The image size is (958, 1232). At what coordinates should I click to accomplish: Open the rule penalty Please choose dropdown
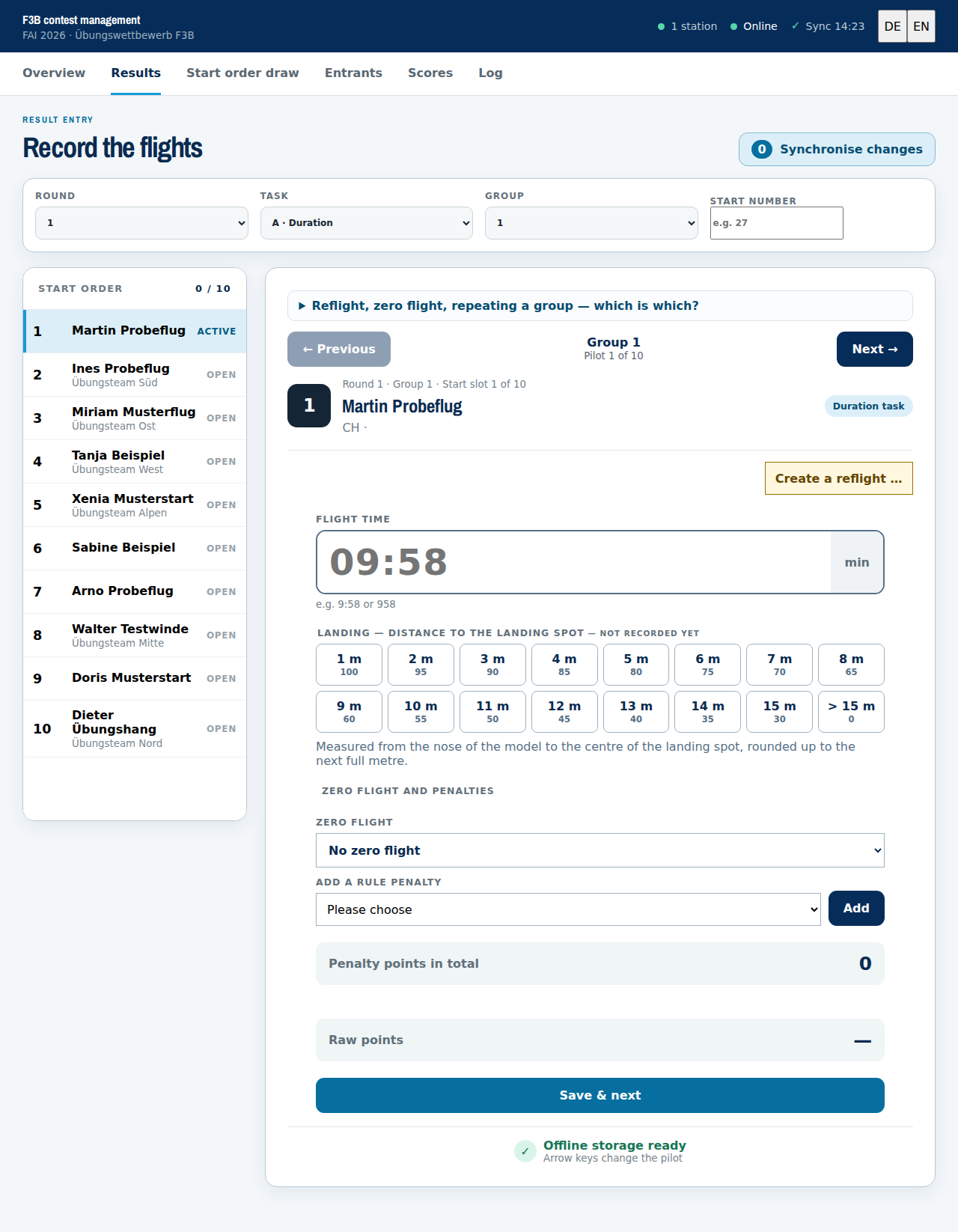[568, 909]
